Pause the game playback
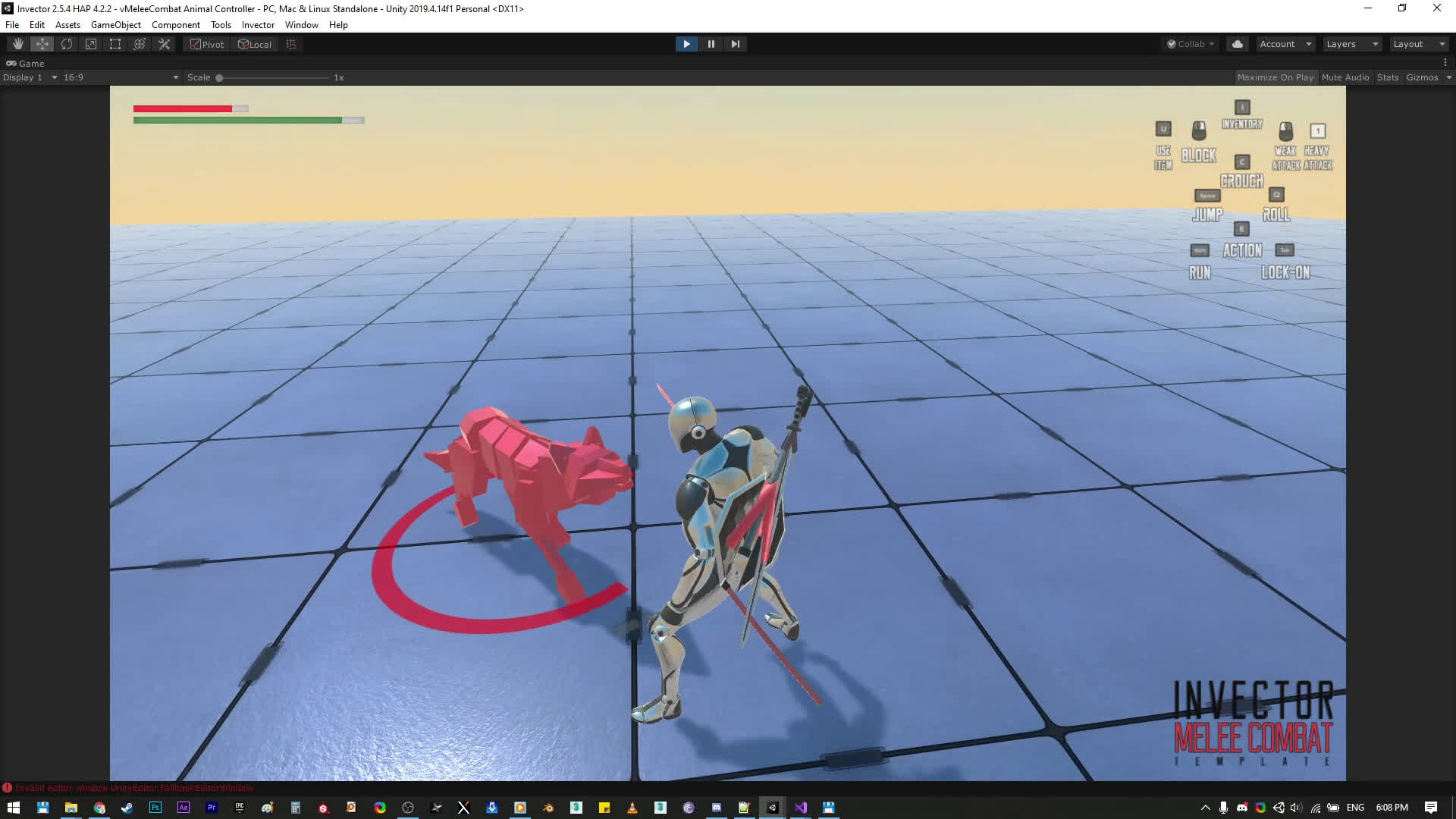This screenshot has width=1456, height=819. (711, 44)
